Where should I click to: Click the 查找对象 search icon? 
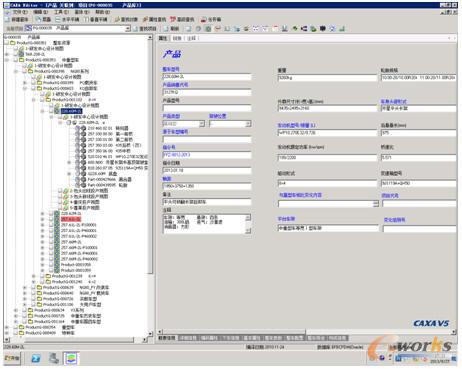[x=117, y=20]
